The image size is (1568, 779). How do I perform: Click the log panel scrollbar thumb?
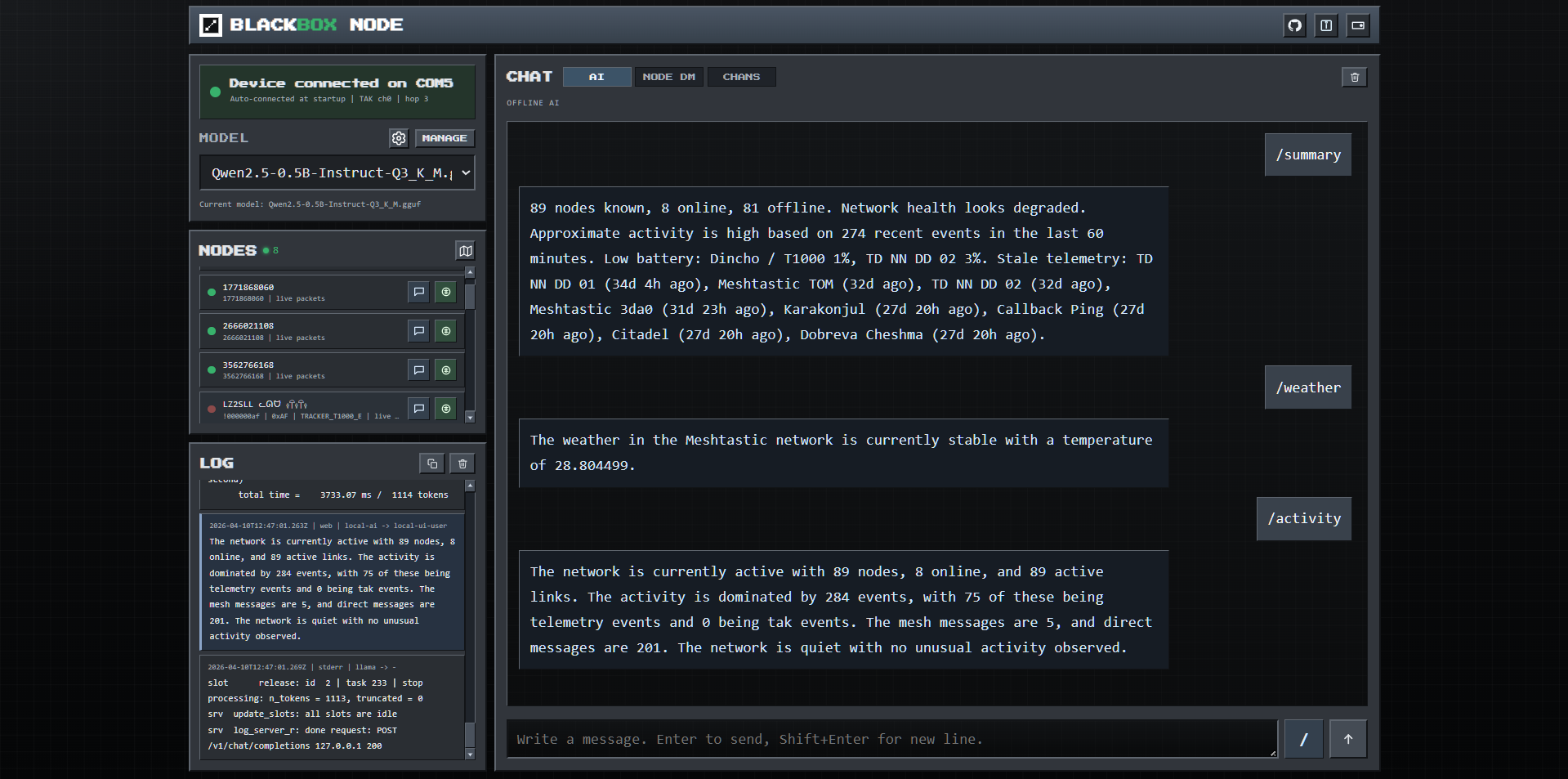pyautogui.click(x=470, y=734)
